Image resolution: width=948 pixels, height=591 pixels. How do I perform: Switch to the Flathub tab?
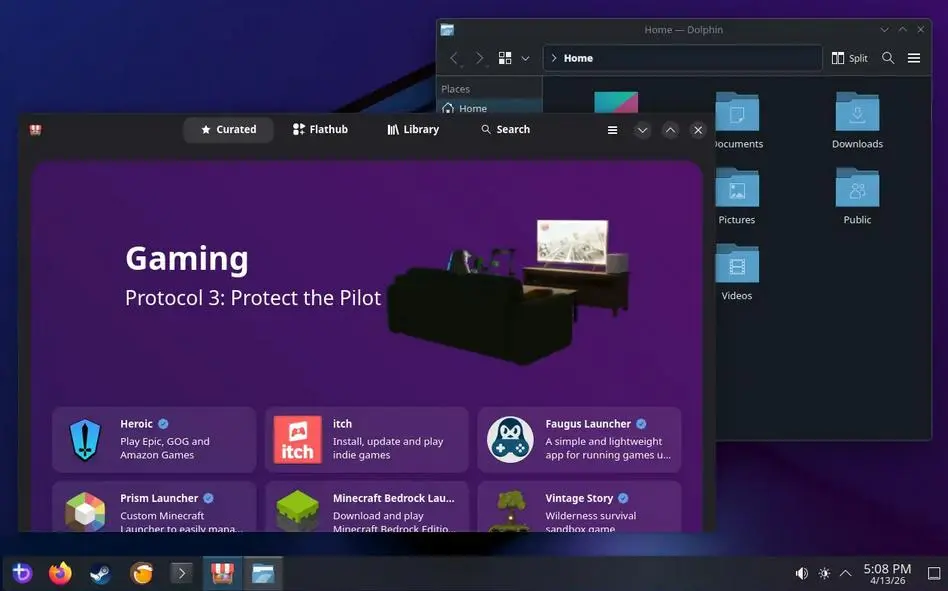(320, 129)
